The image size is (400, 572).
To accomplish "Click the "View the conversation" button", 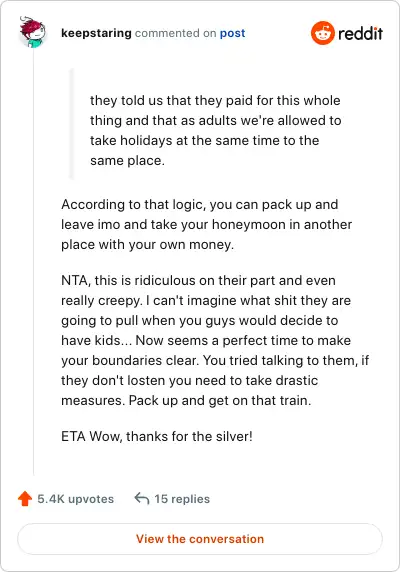I will tap(200, 539).
